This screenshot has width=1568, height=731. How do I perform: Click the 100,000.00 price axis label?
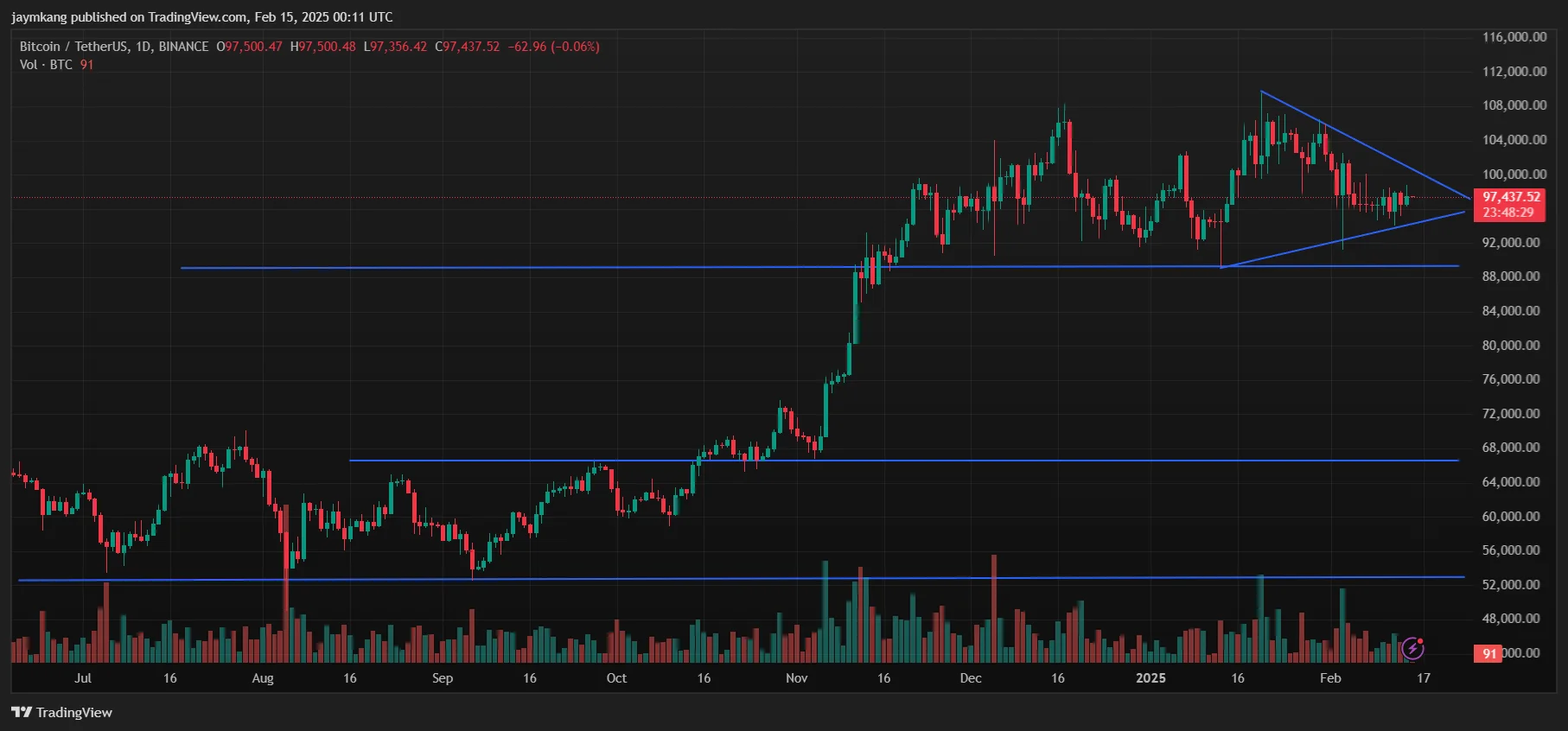coord(1514,174)
